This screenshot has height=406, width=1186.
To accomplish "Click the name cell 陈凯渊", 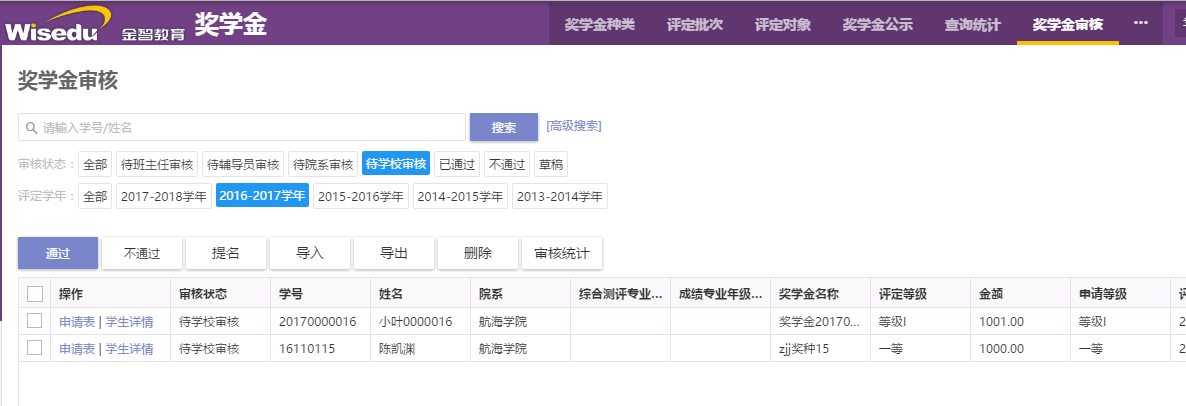I will 420,349.
